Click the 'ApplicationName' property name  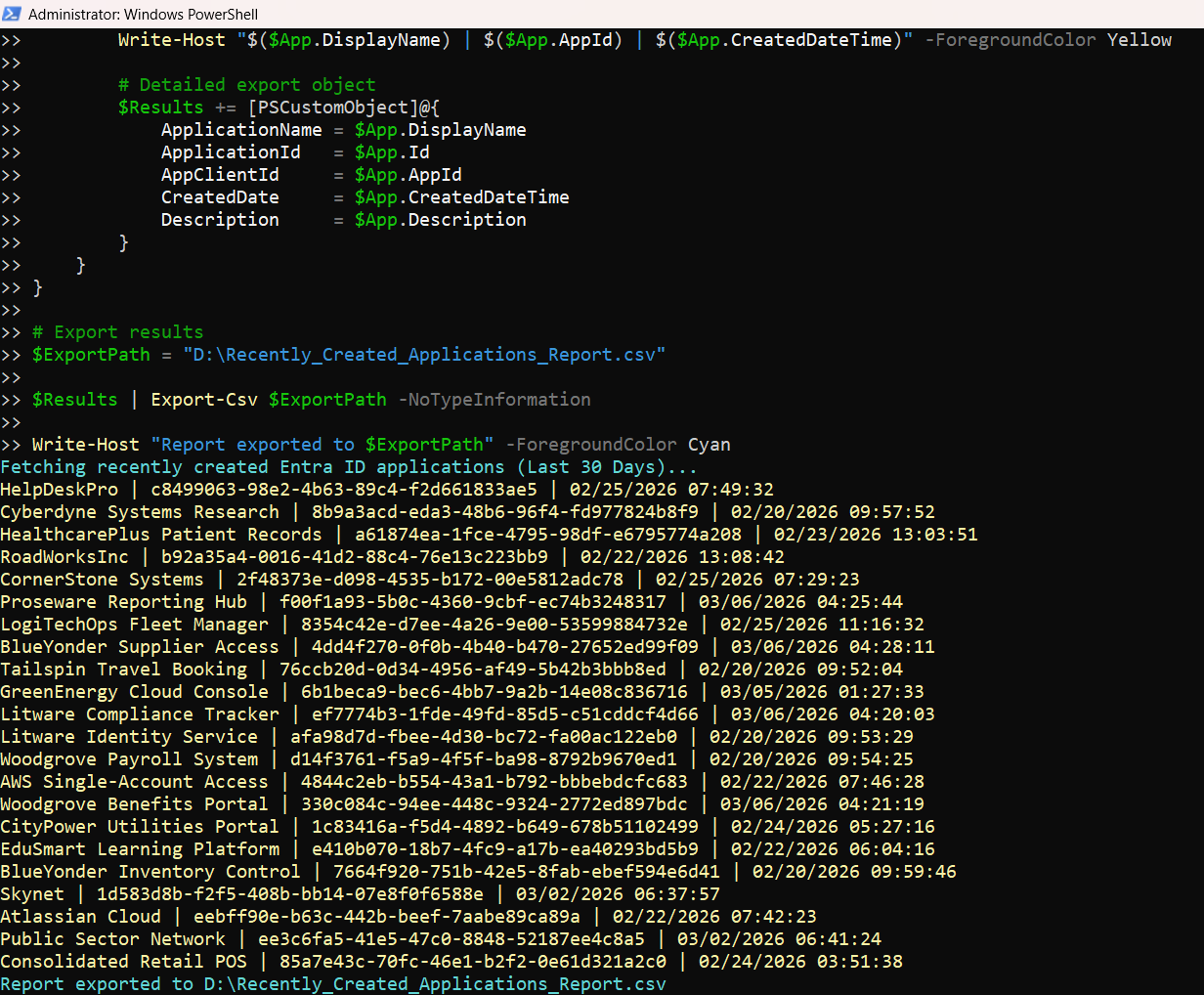click(241, 130)
